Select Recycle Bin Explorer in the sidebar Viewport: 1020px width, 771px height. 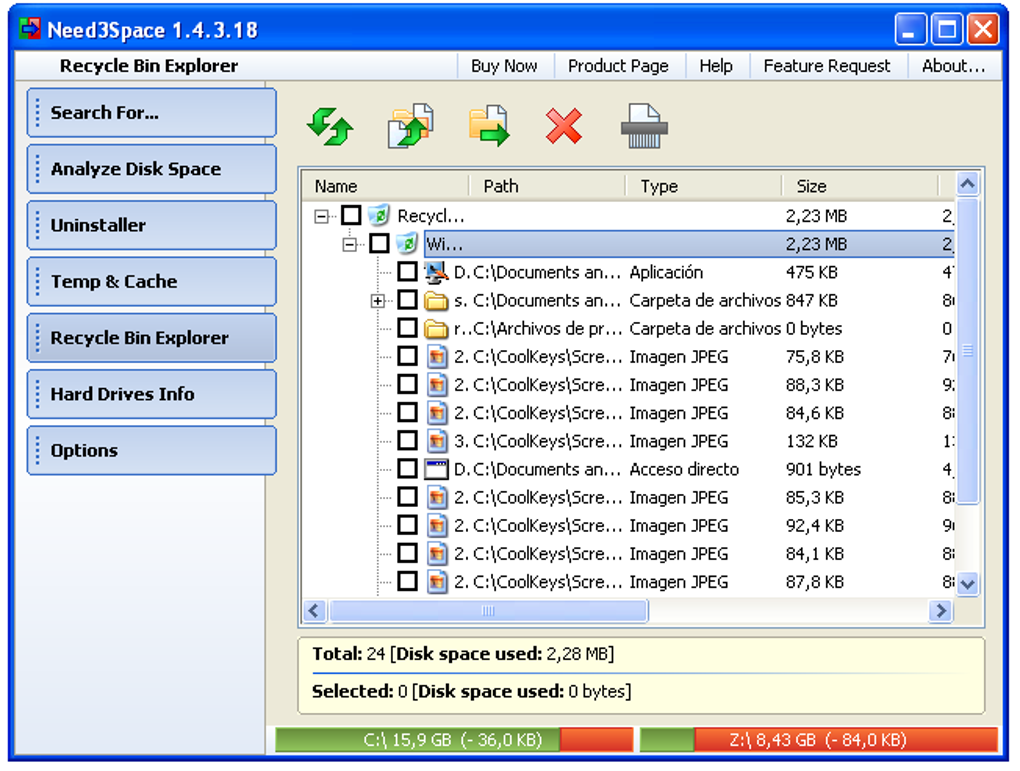pos(152,338)
